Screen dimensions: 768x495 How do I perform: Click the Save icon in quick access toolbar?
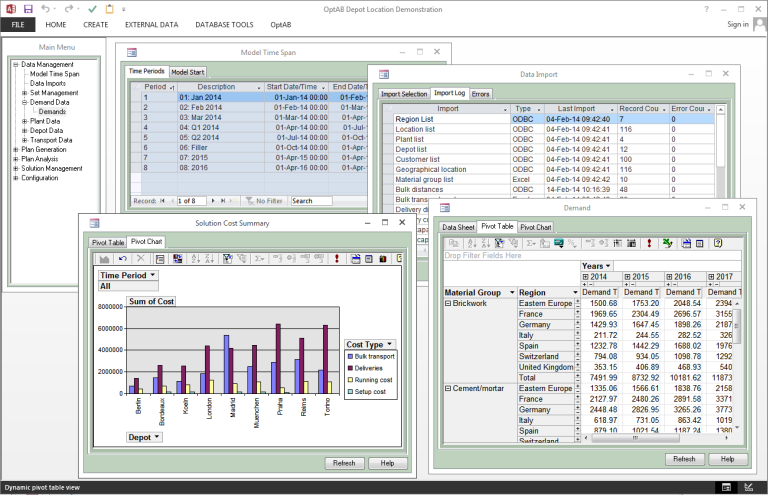28,9
